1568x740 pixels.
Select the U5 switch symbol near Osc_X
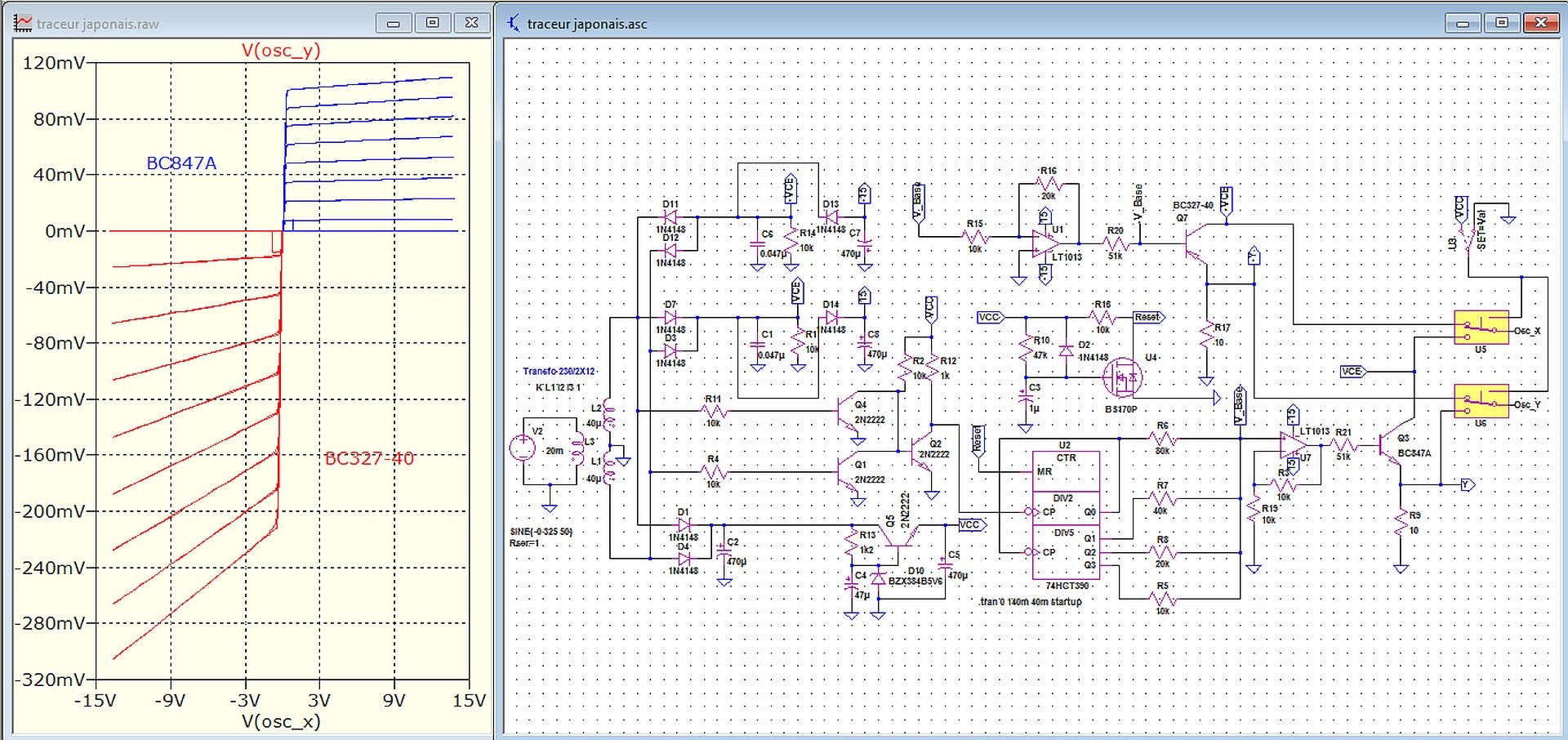click(1481, 328)
